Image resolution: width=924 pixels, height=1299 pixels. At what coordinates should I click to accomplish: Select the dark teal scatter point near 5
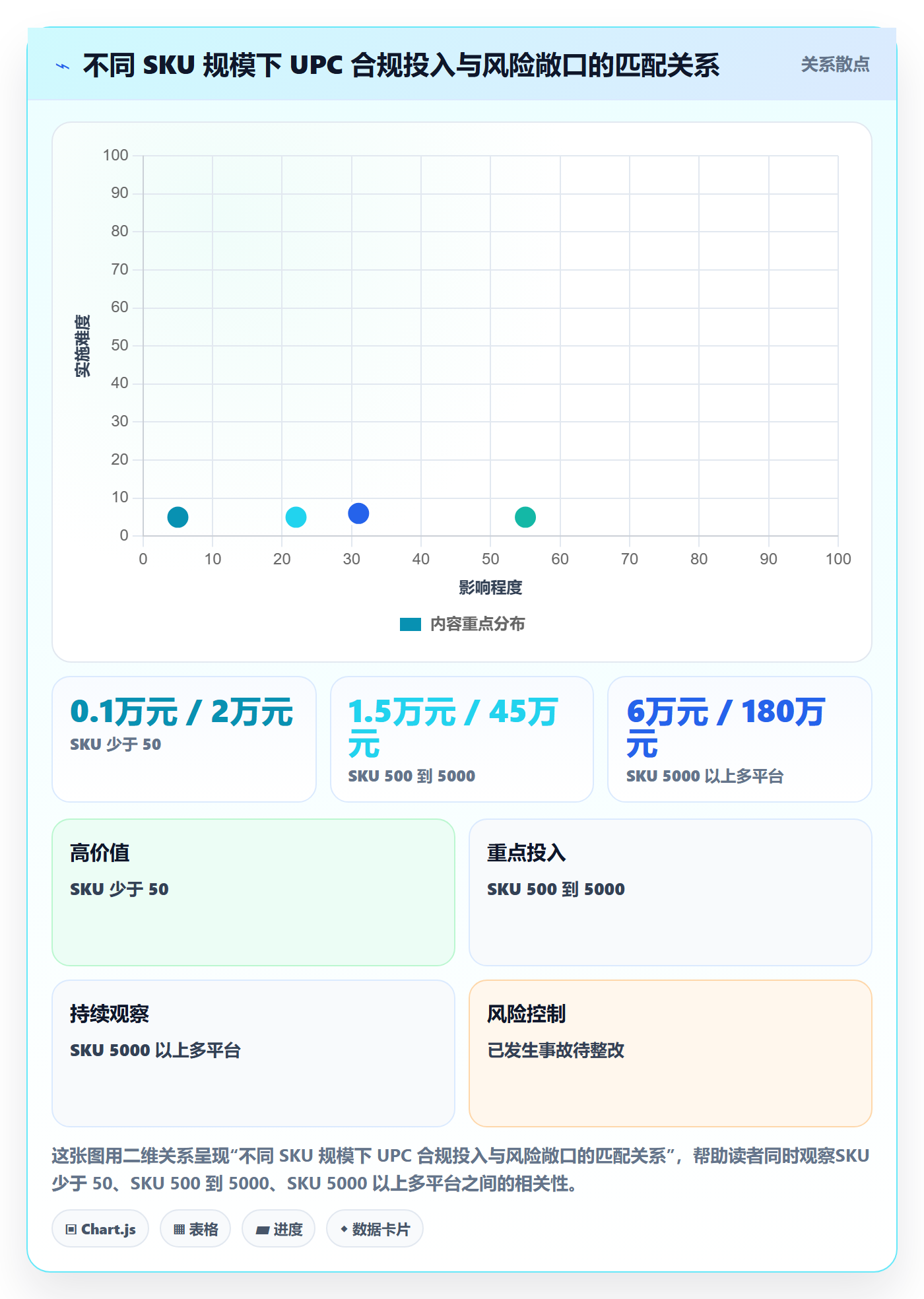click(x=178, y=517)
